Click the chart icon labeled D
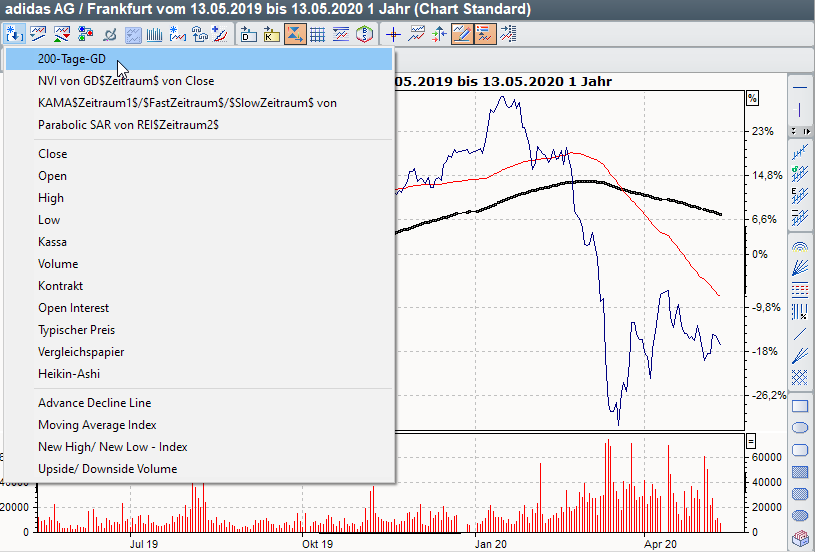 click(248, 35)
